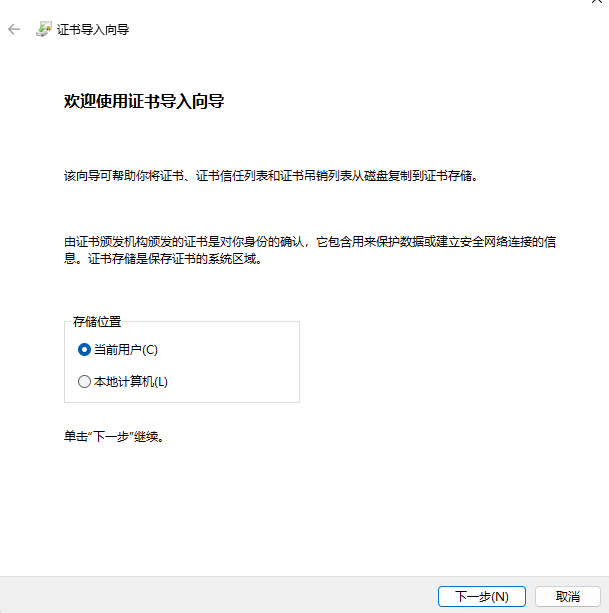The width and height of the screenshot is (609, 613).
Task: Click the 取消 button
Action: coord(568,597)
